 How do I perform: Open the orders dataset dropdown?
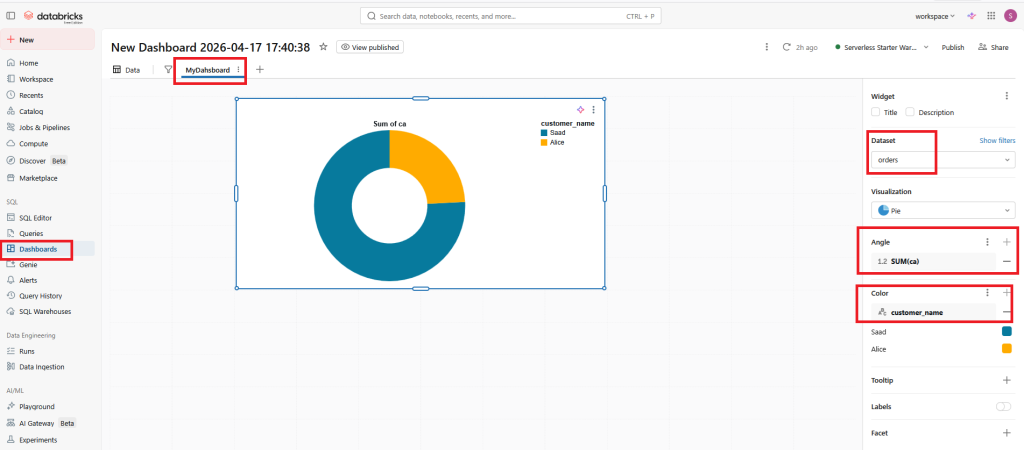943,160
